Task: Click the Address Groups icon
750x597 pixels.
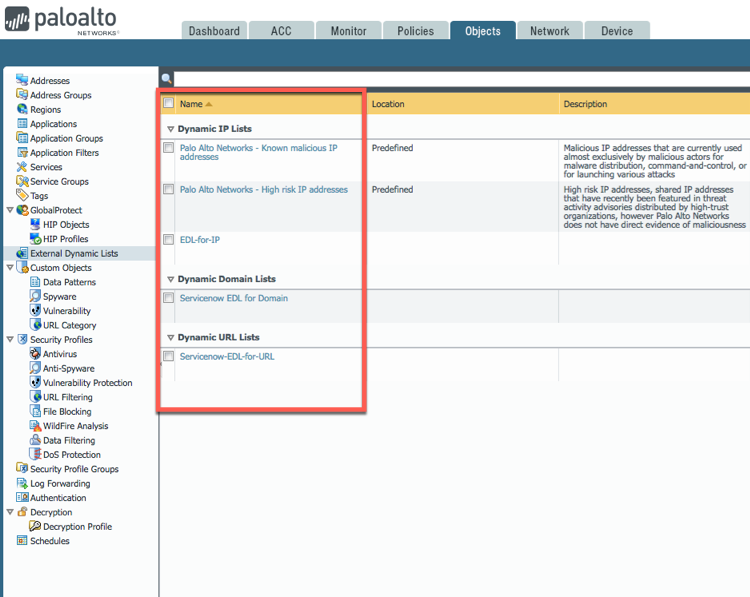Action: point(22,94)
